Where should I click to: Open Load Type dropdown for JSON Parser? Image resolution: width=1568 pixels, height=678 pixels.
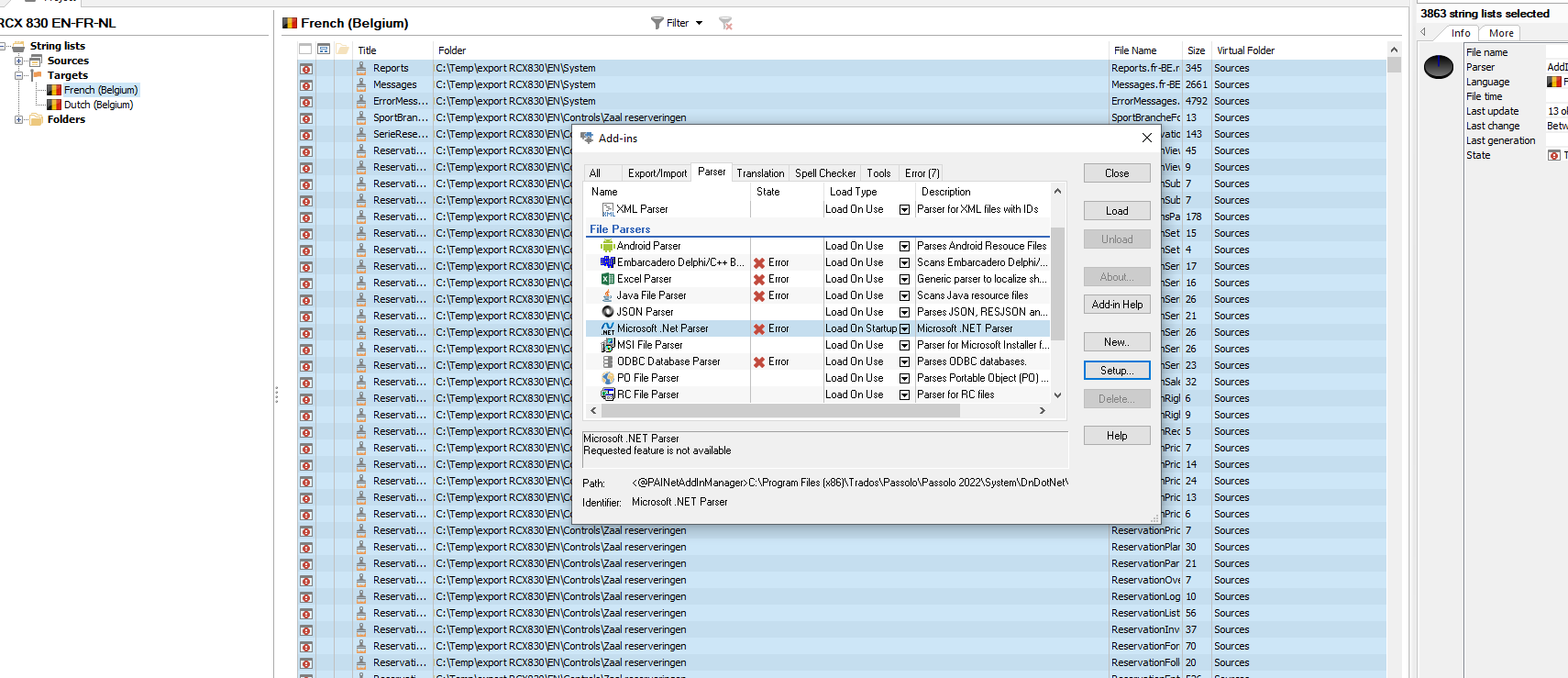click(x=904, y=313)
